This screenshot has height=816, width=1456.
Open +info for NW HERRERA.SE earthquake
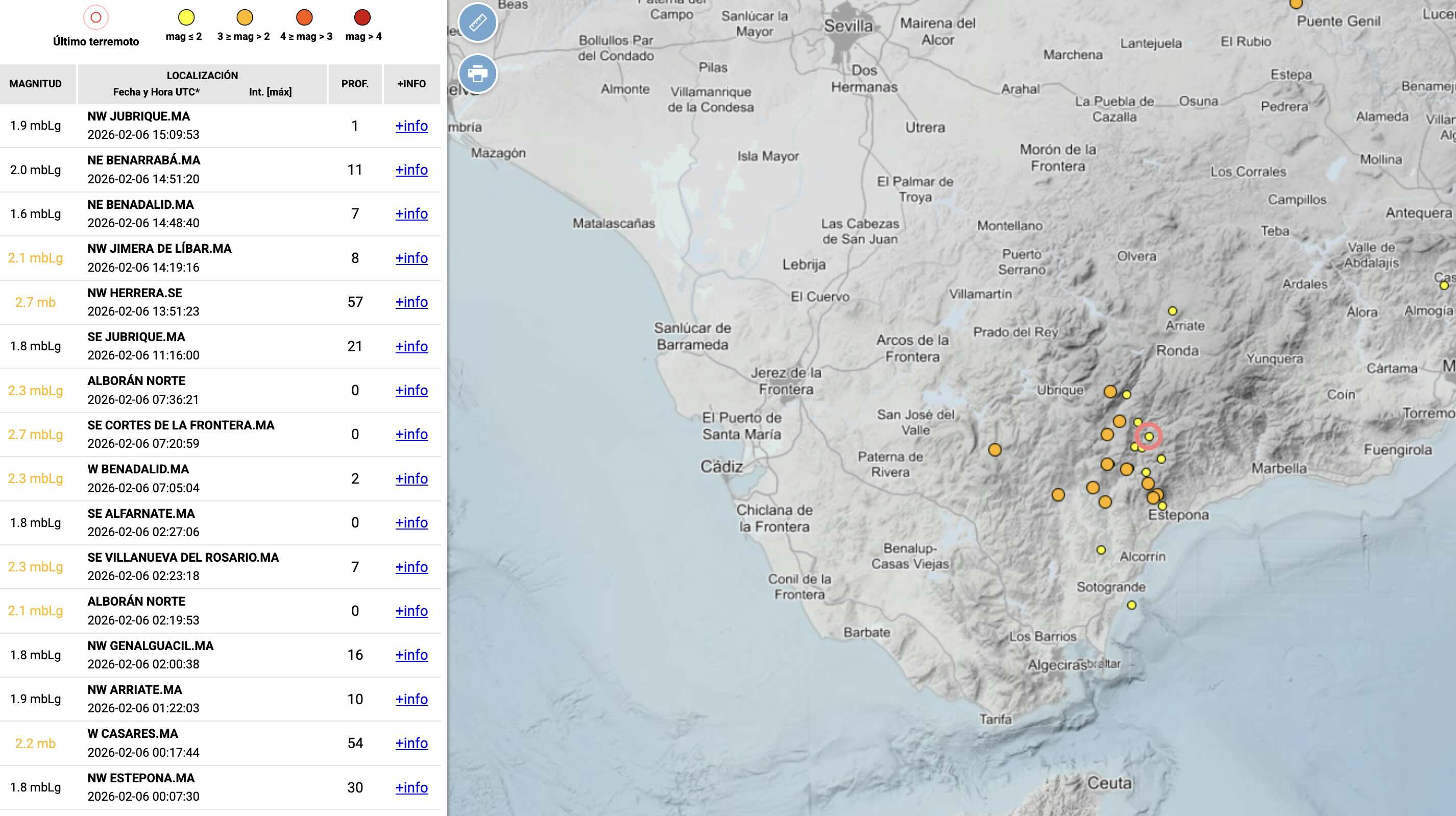411,302
